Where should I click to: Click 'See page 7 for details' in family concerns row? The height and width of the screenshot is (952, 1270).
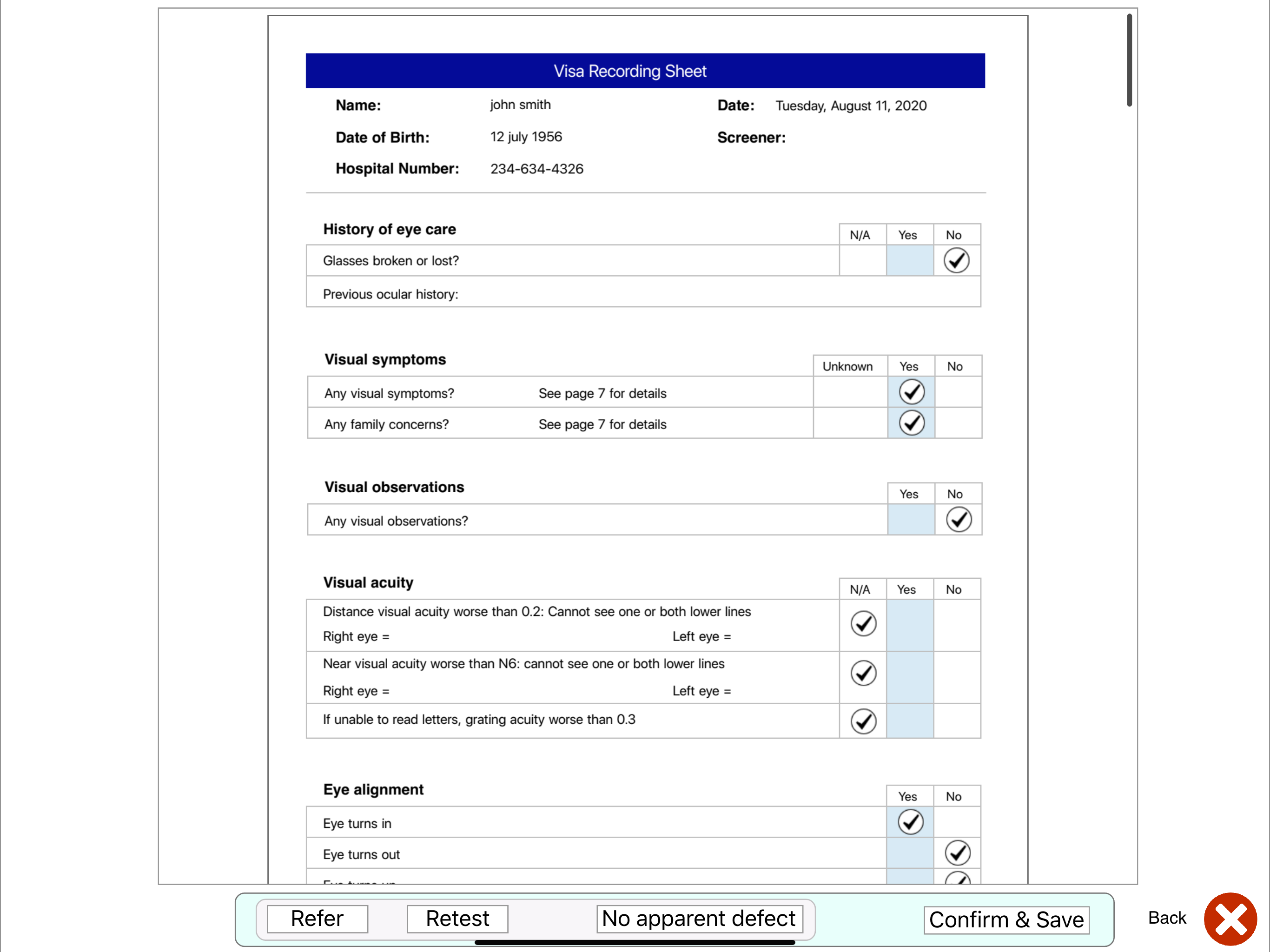pos(602,424)
